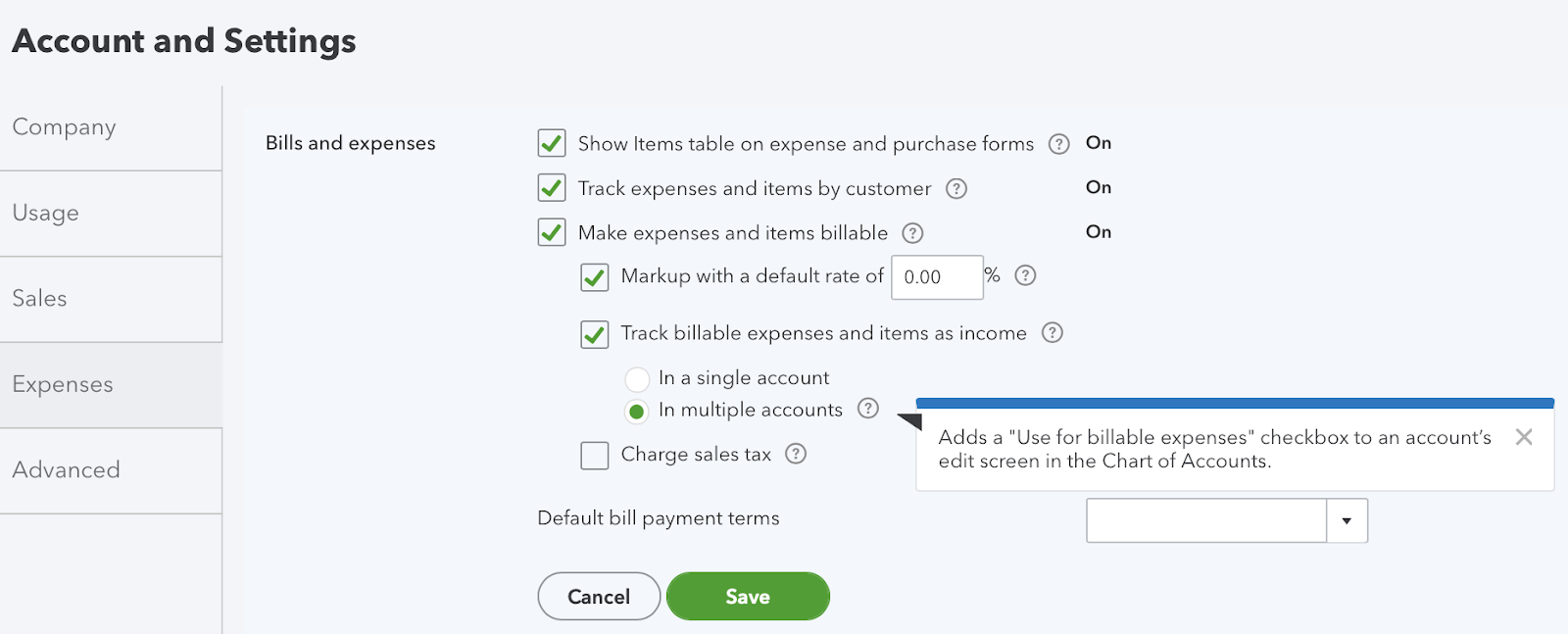1568x634 pixels.
Task: Open help for Show Items table setting
Action: (x=1058, y=144)
